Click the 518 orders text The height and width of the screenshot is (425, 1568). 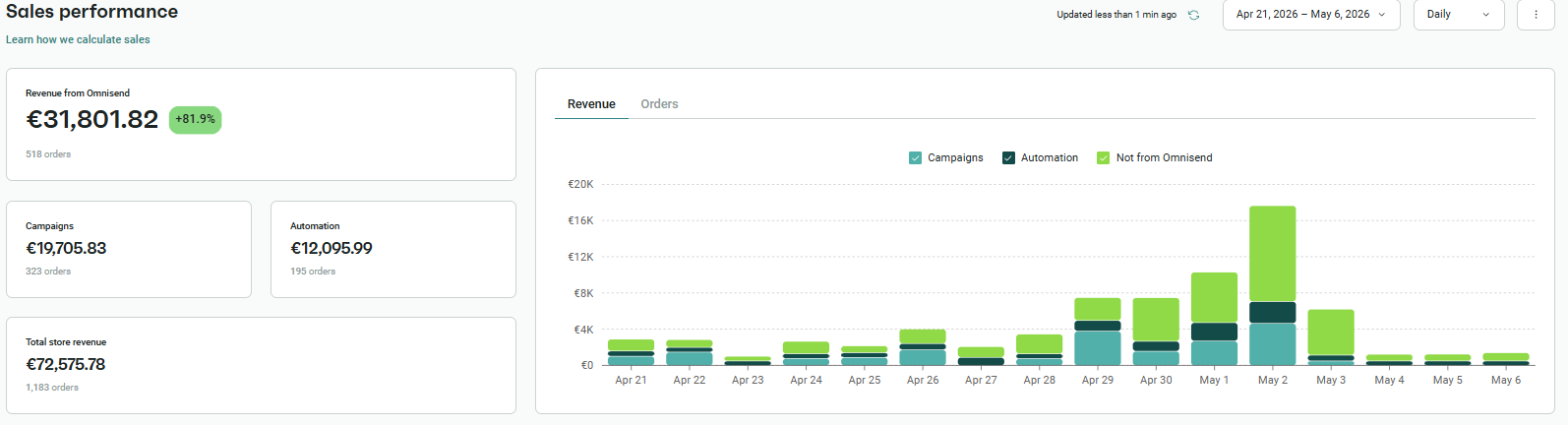(48, 154)
